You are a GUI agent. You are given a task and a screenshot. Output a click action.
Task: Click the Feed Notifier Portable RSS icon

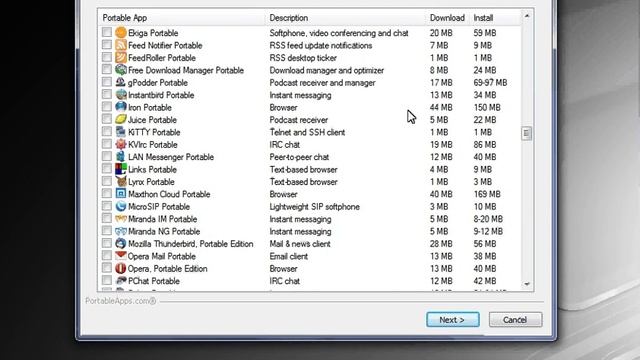click(x=121, y=44)
